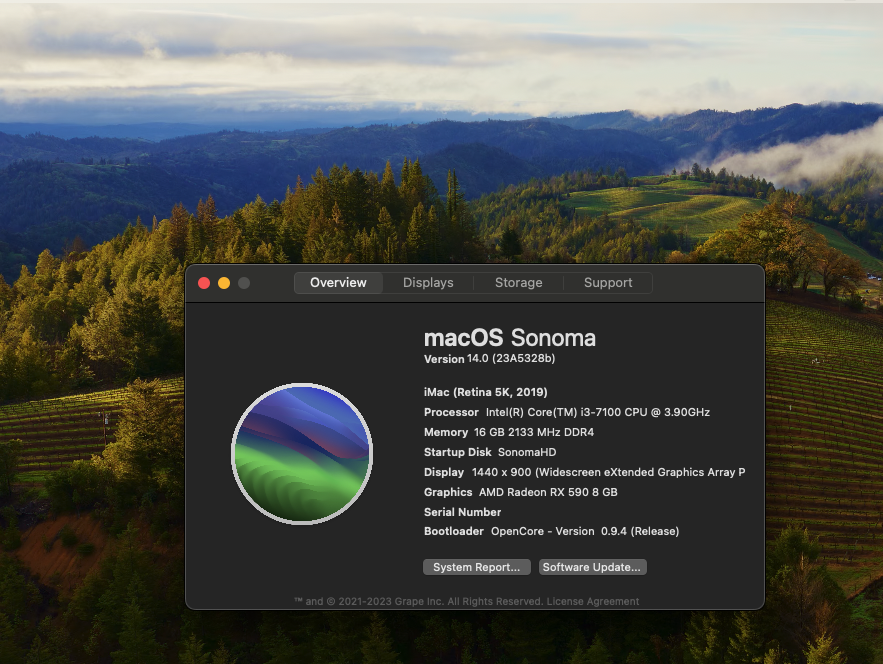The height and width of the screenshot is (664, 883).
Task: Minimize window with the yellow button
Action: coord(224,283)
